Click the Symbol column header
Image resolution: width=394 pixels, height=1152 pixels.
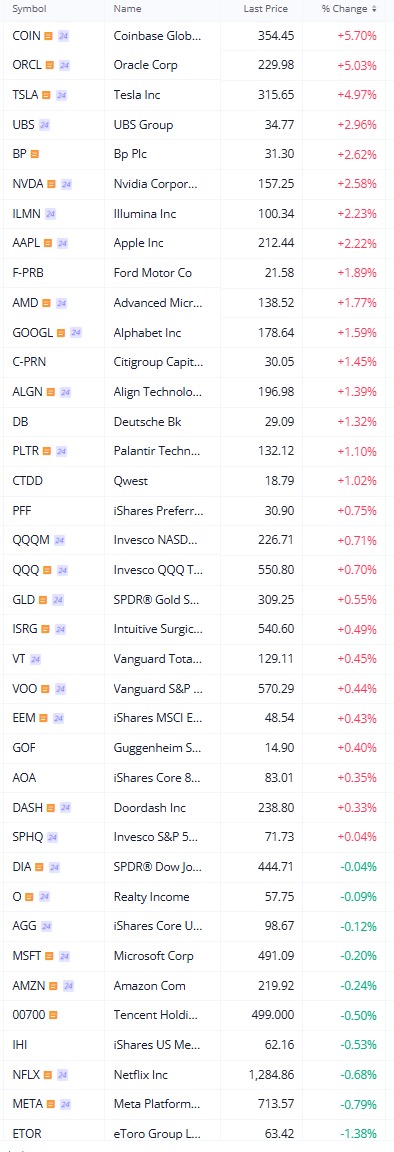click(29, 9)
